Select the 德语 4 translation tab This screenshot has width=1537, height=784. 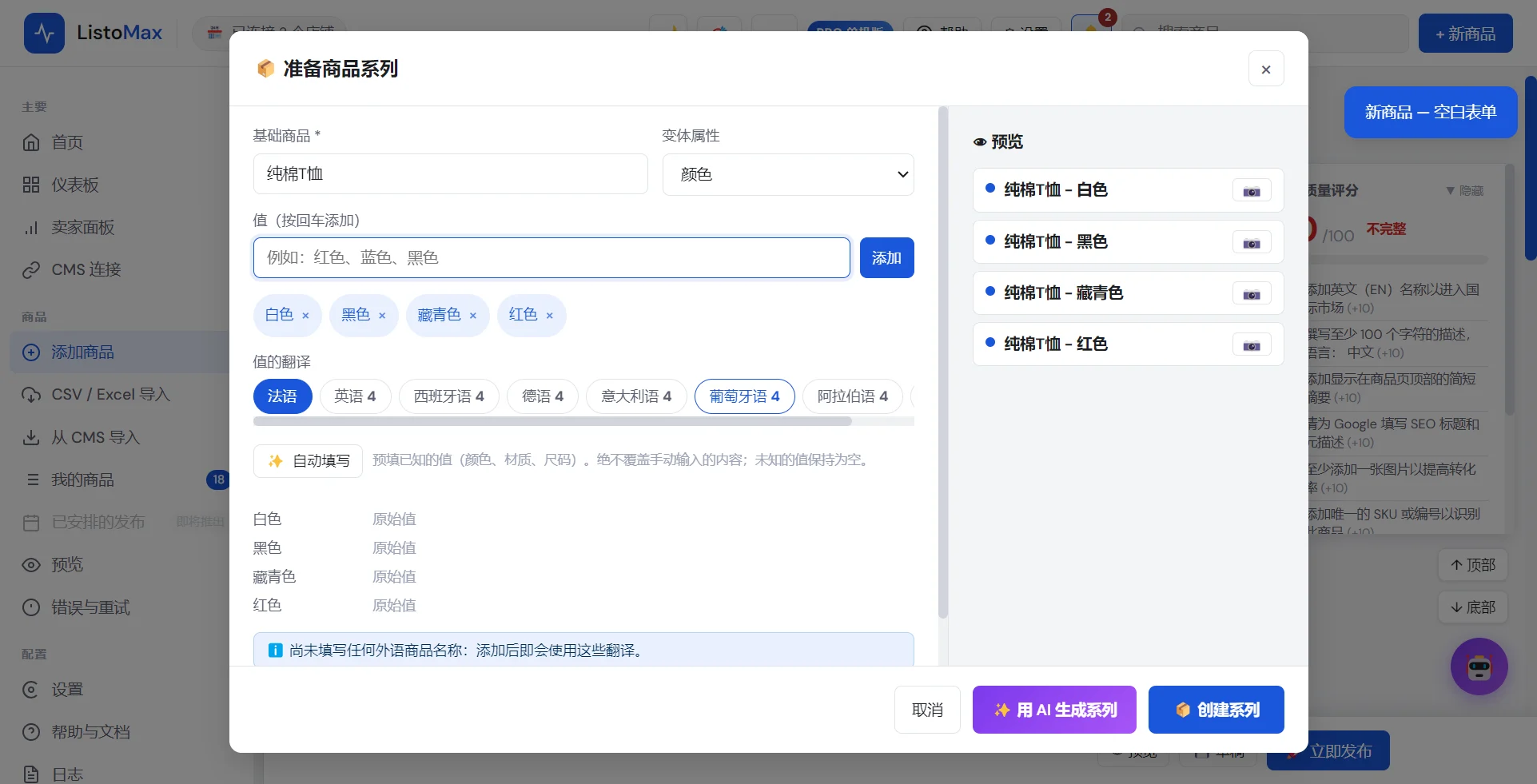tap(543, 396)
